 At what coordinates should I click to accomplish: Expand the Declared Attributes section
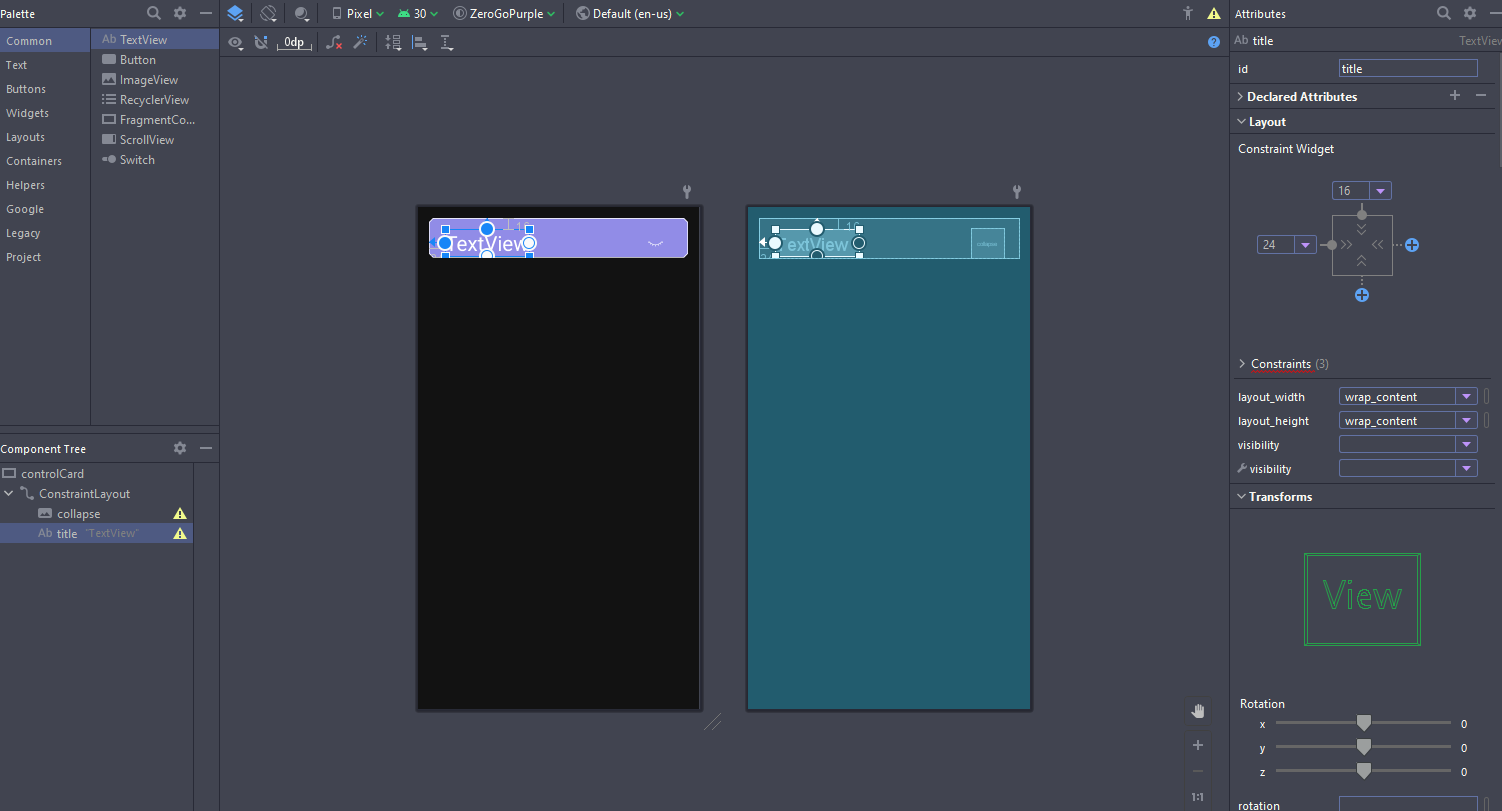[1240, 97]
